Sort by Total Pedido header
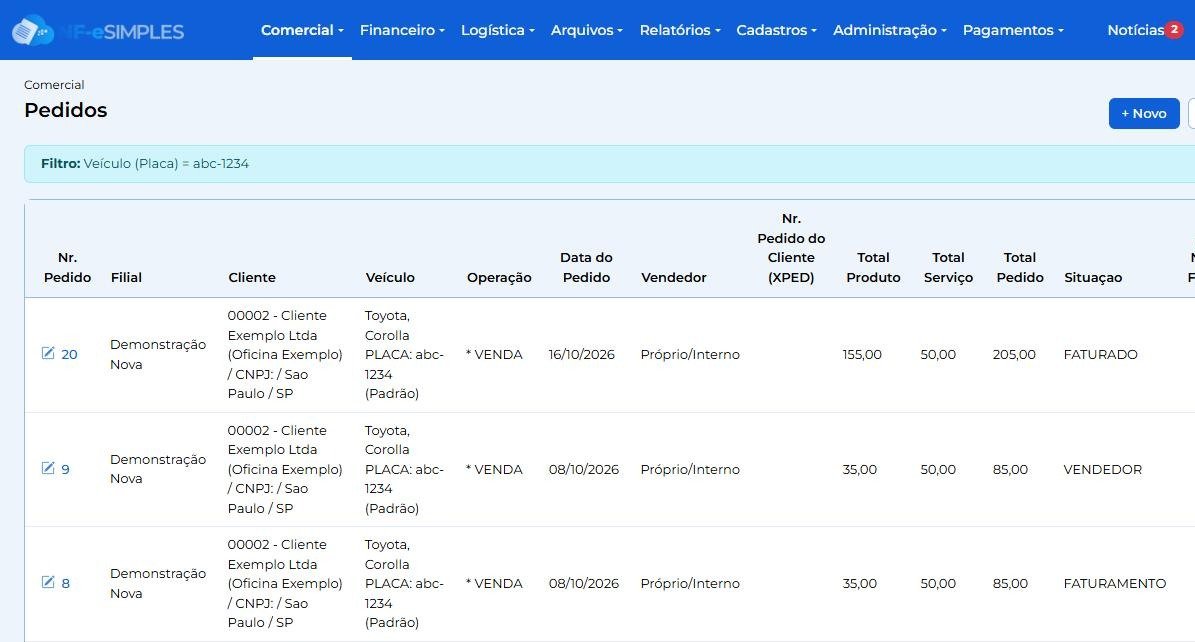The height and width of the screenshot is (642, 1195). click(1020, 268)
